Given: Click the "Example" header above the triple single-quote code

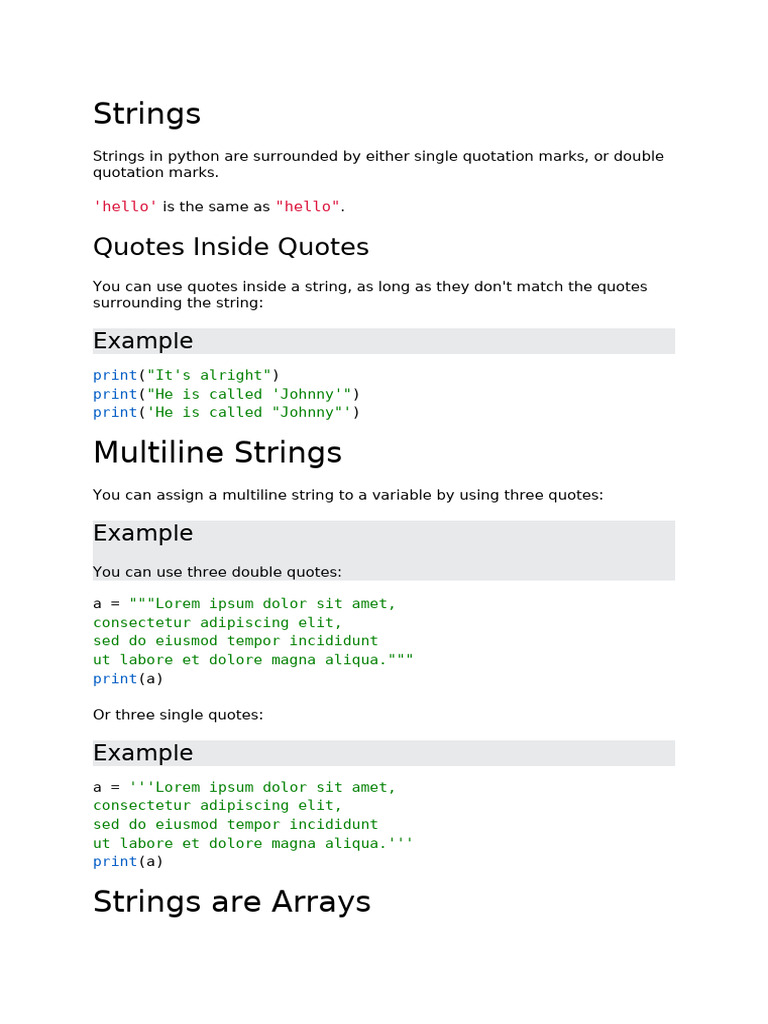Looking at the screenshot, I should click(383, 753).
